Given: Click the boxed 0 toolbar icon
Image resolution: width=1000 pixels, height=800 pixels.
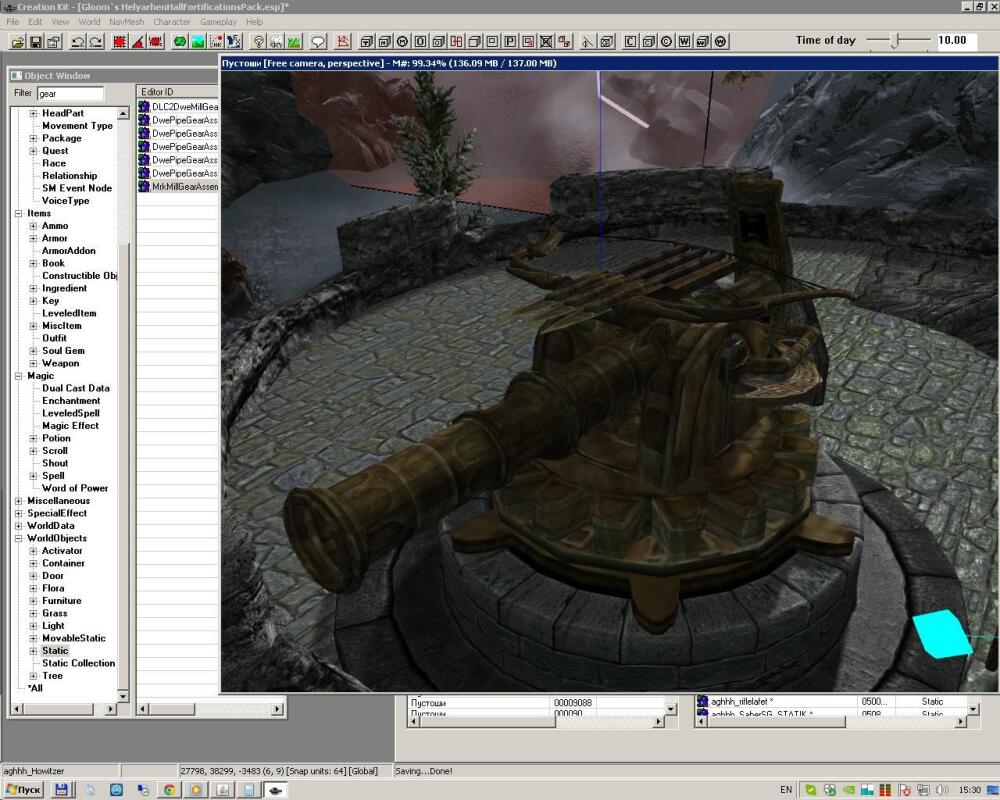Looking at the screenshot, I should pos(420,42).
